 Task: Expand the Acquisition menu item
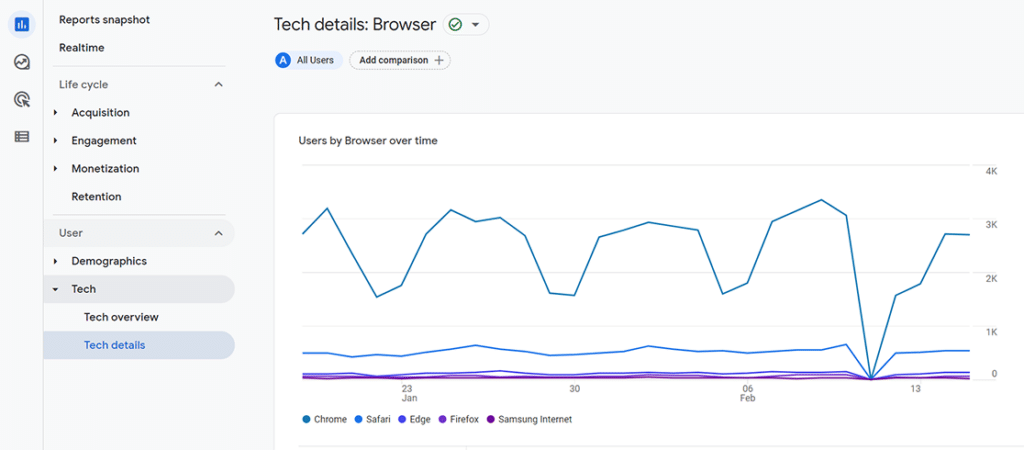tap(56, 113)
